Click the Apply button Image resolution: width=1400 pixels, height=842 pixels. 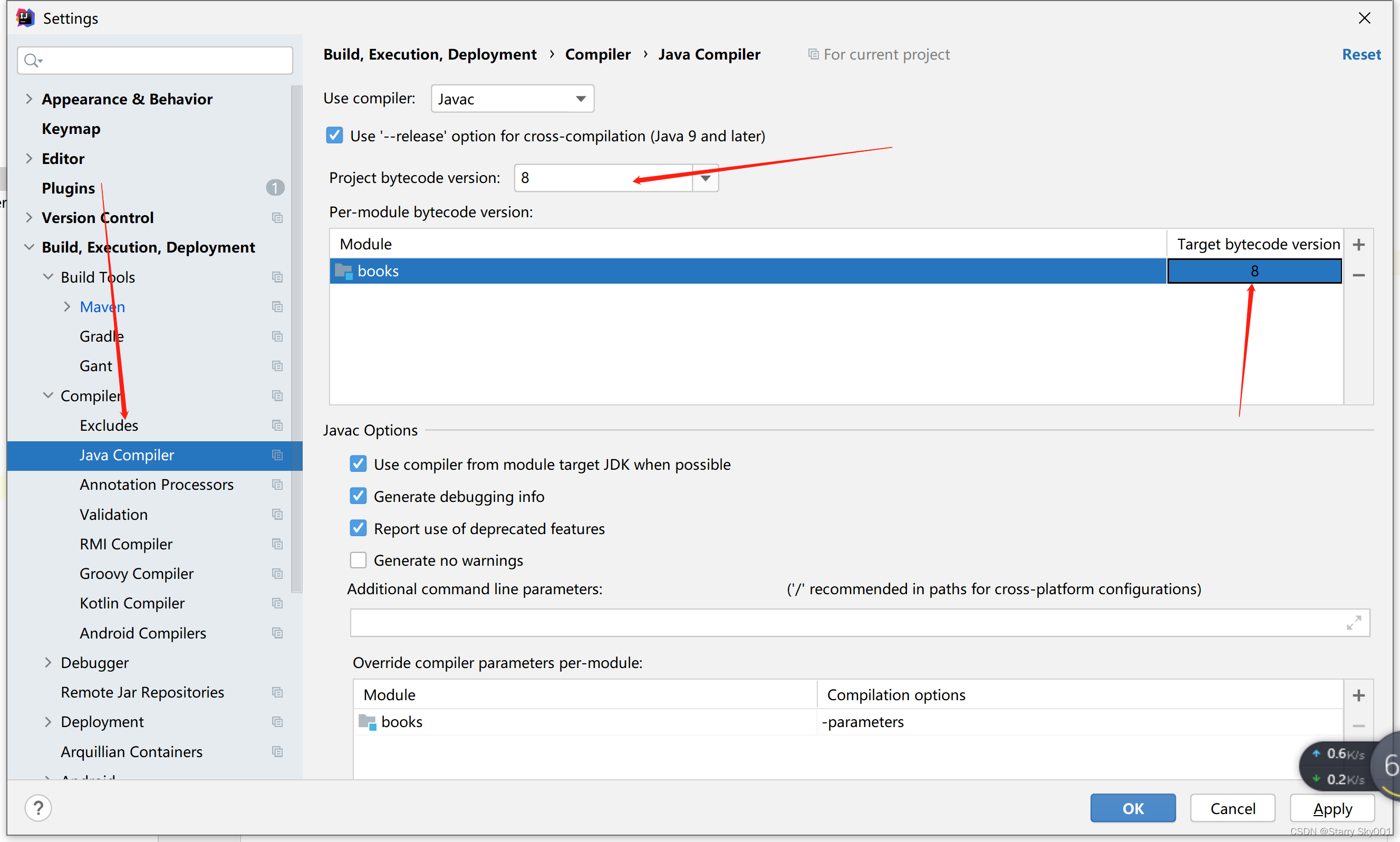[1331, 808]
